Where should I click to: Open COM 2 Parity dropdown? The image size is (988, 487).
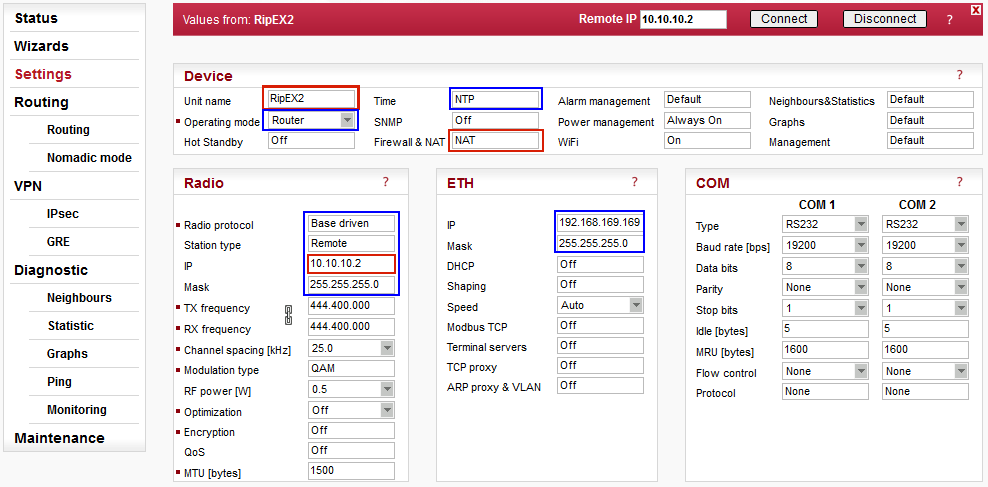926,287
